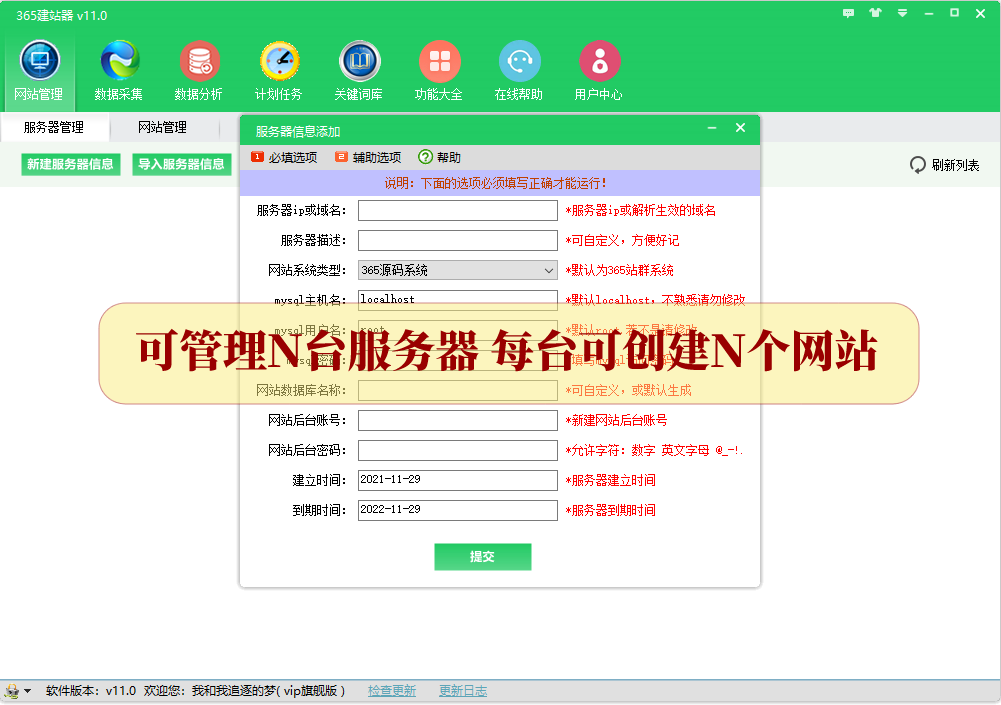
Task: Click the 新建服务器信息 button
Action: coord(71,164)
